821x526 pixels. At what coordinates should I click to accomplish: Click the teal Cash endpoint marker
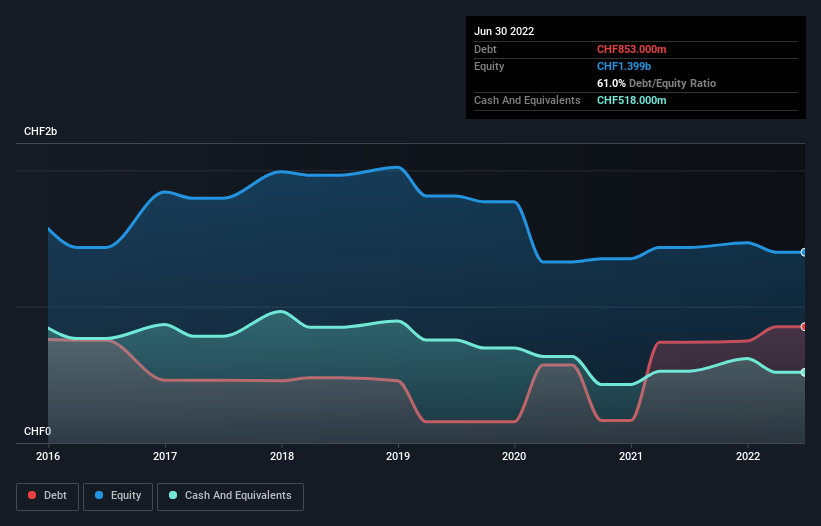804,372
